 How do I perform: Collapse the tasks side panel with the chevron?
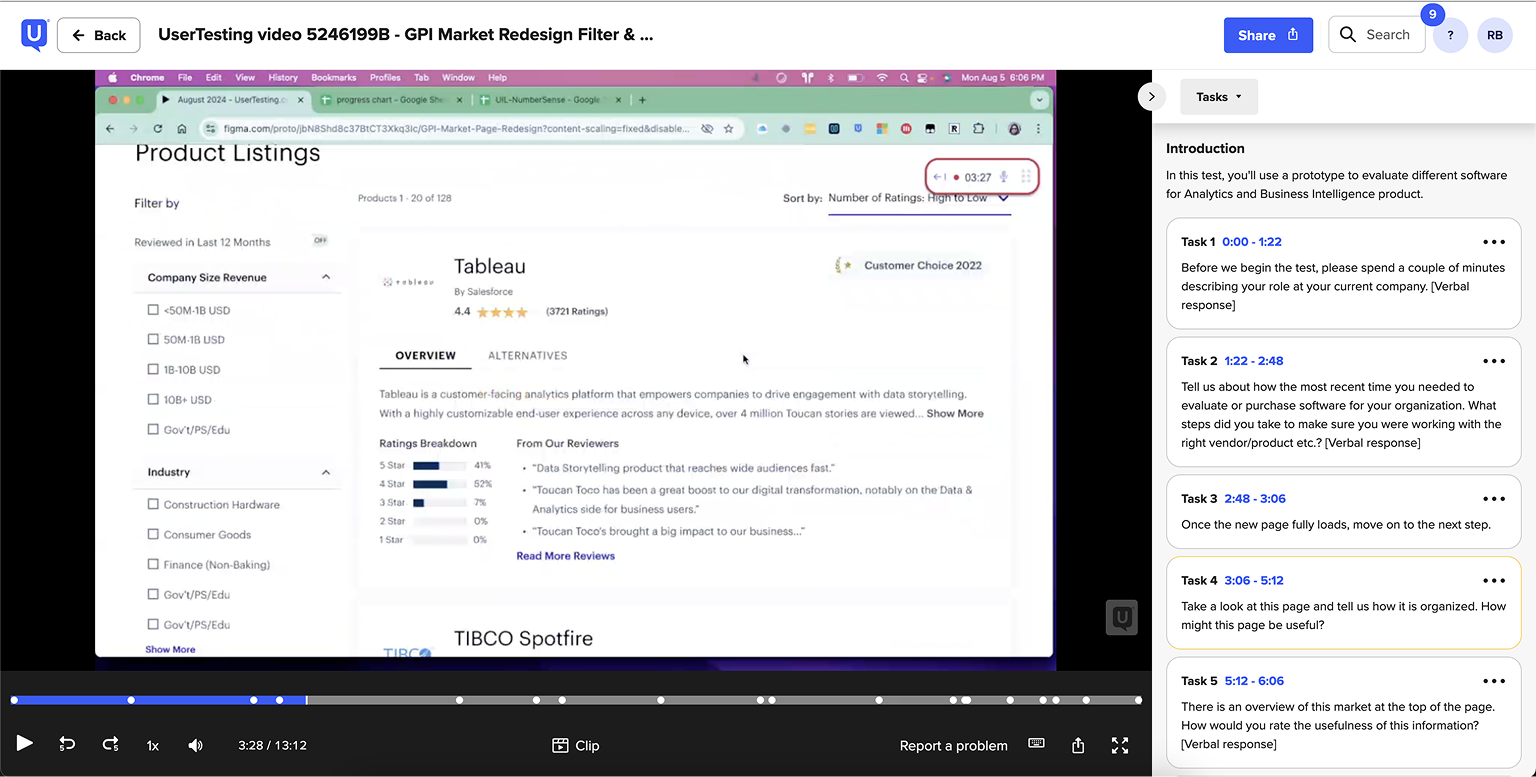click(x=1151, y=97)
